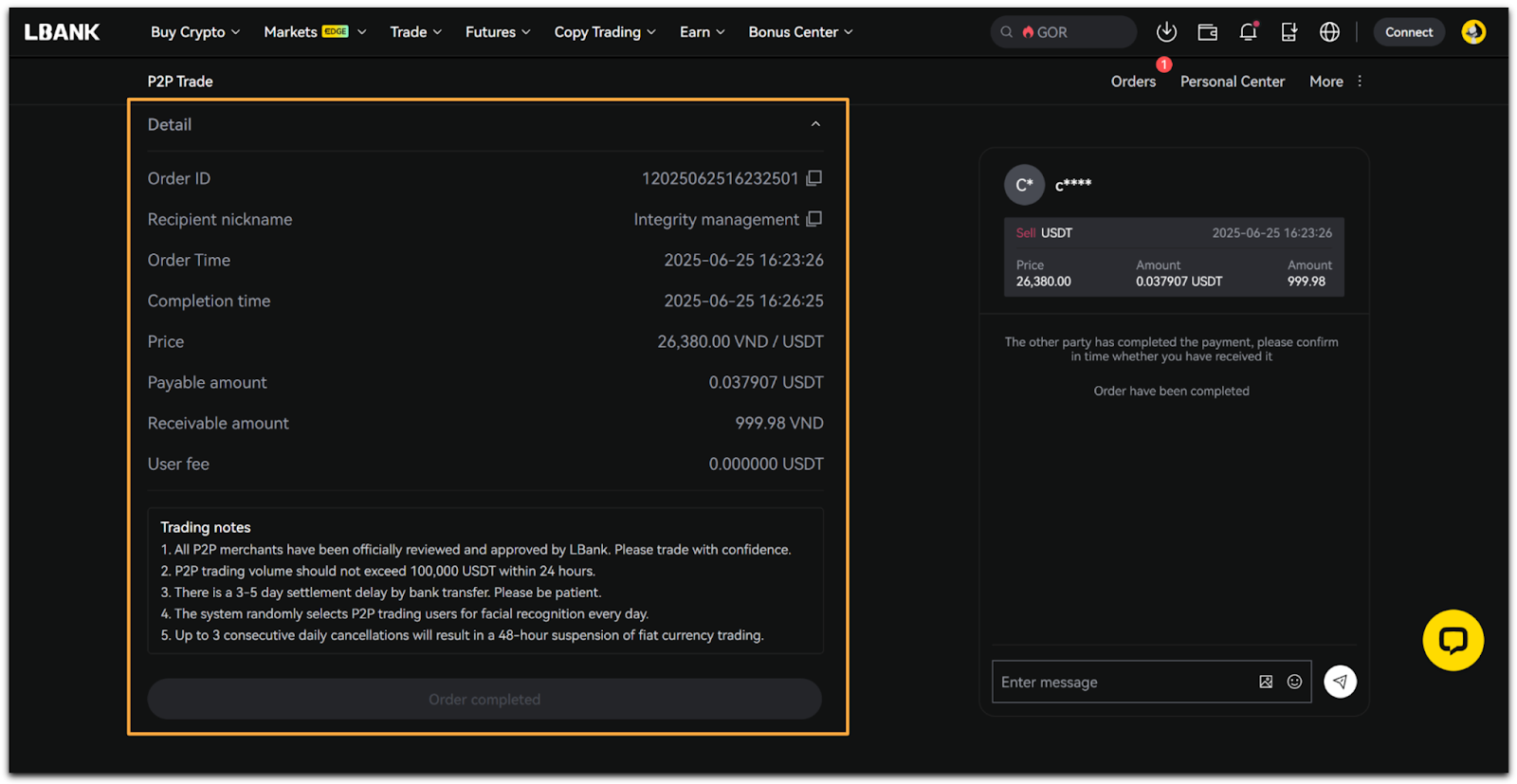The width and height of the screenshot is (1517, 784).
Task: Go to Personal Center
Action: [1232, 82]
